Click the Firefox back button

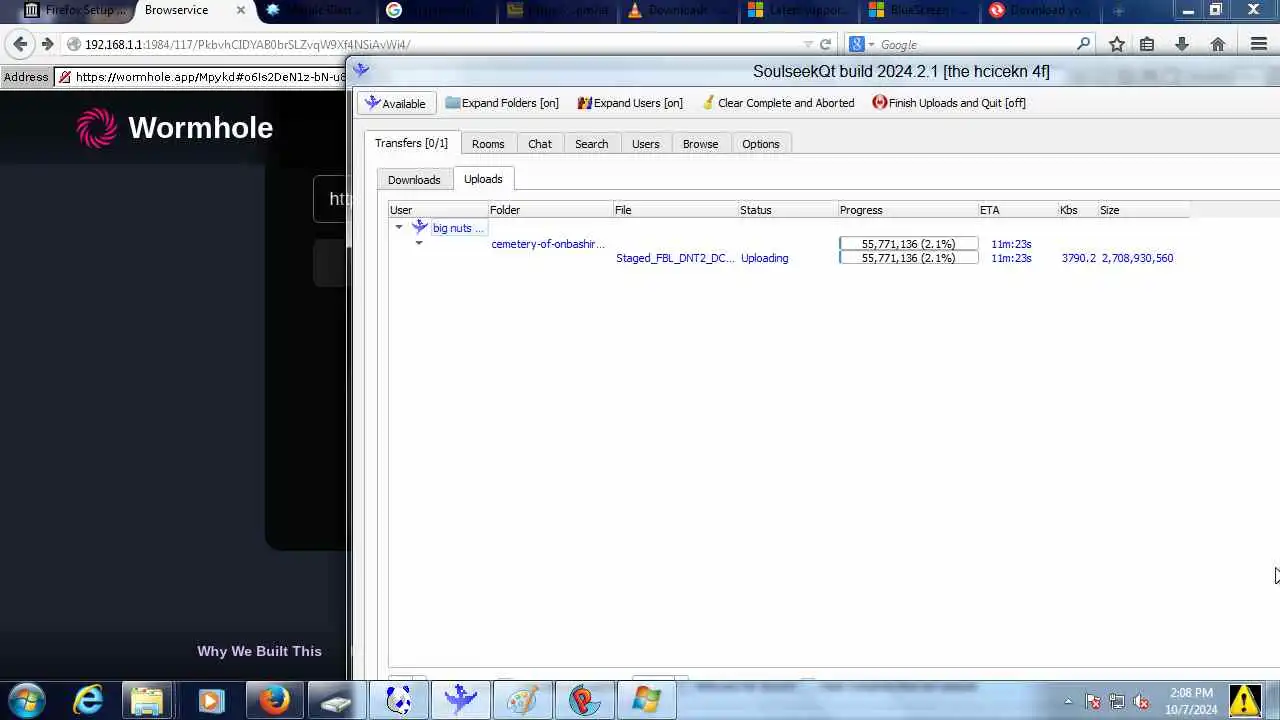[20, 44]
